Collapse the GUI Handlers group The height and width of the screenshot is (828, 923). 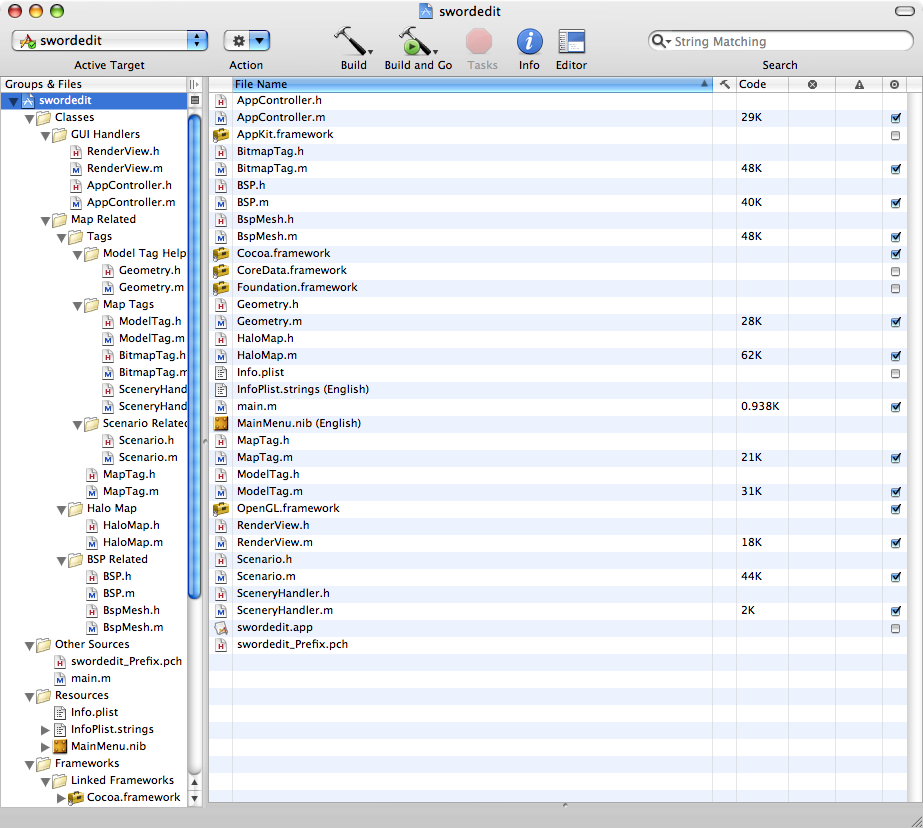(45, 136)
